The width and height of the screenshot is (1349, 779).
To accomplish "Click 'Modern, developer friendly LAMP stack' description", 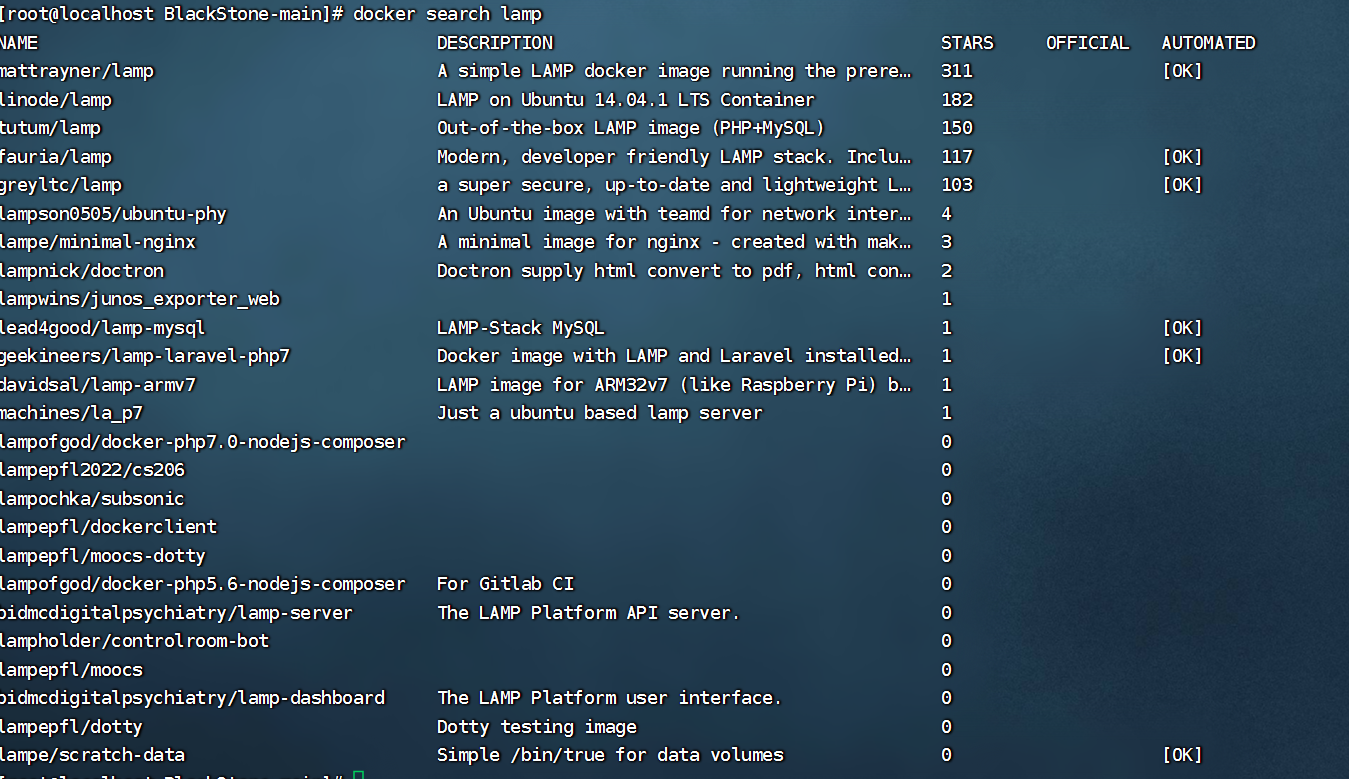I will 675,157.
